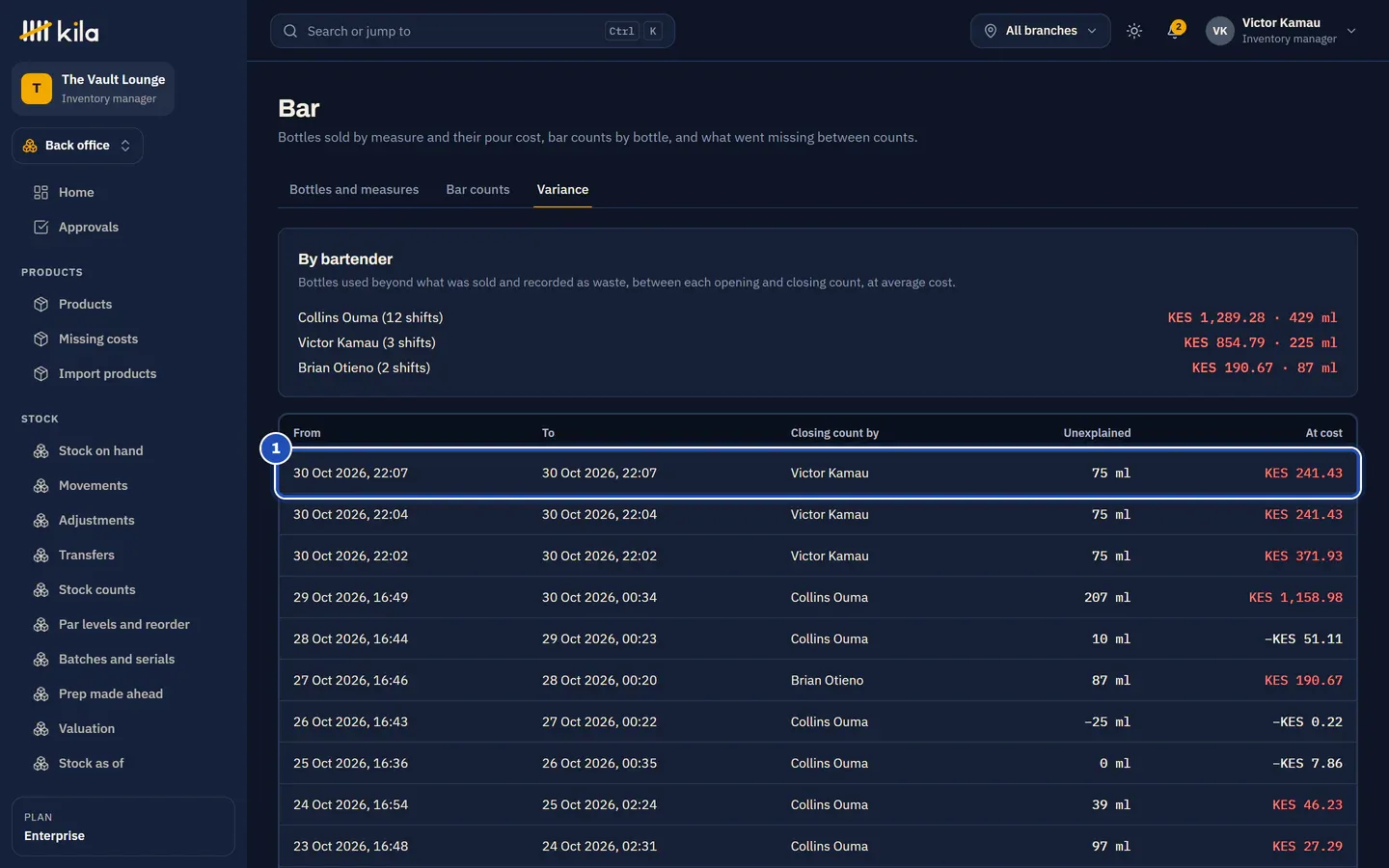The width and height of the screenshot is (1389, 868).
Task: Open The Vault Lounge venue card
Action: (x=93, y=89)
